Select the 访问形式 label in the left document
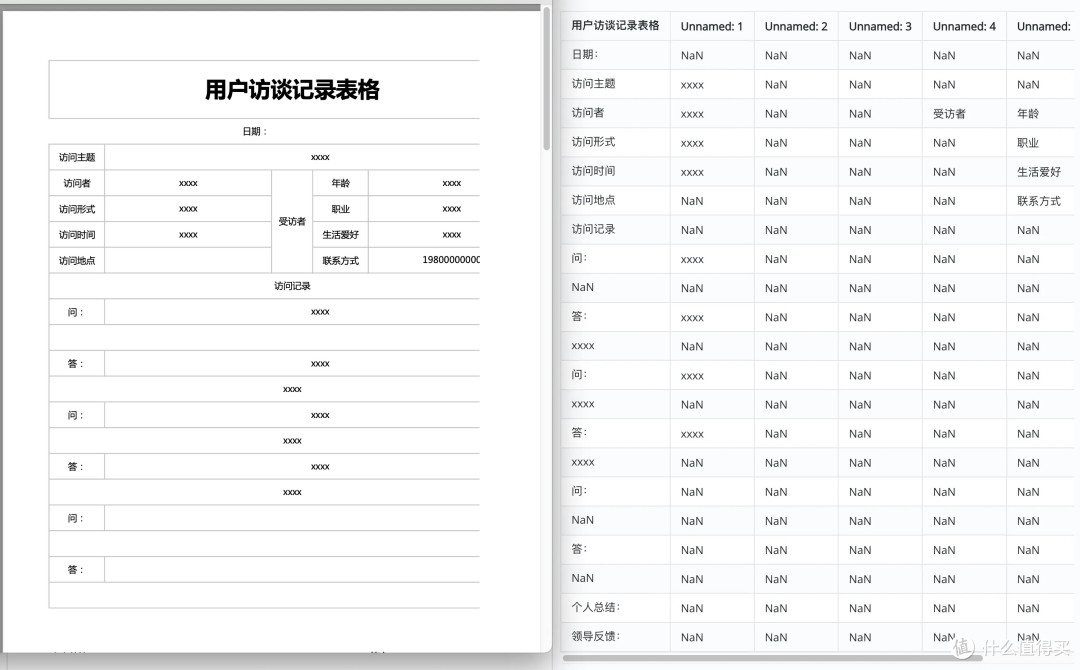The width and height of the screenshot is (1080, 670). [x=76, y=209]
